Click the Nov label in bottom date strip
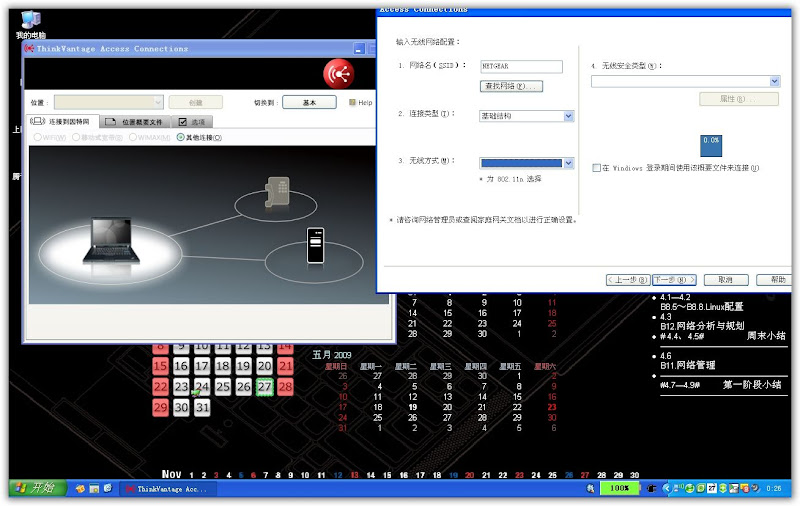The height and width of the screenshot is (506, 800). coord(171,474)
